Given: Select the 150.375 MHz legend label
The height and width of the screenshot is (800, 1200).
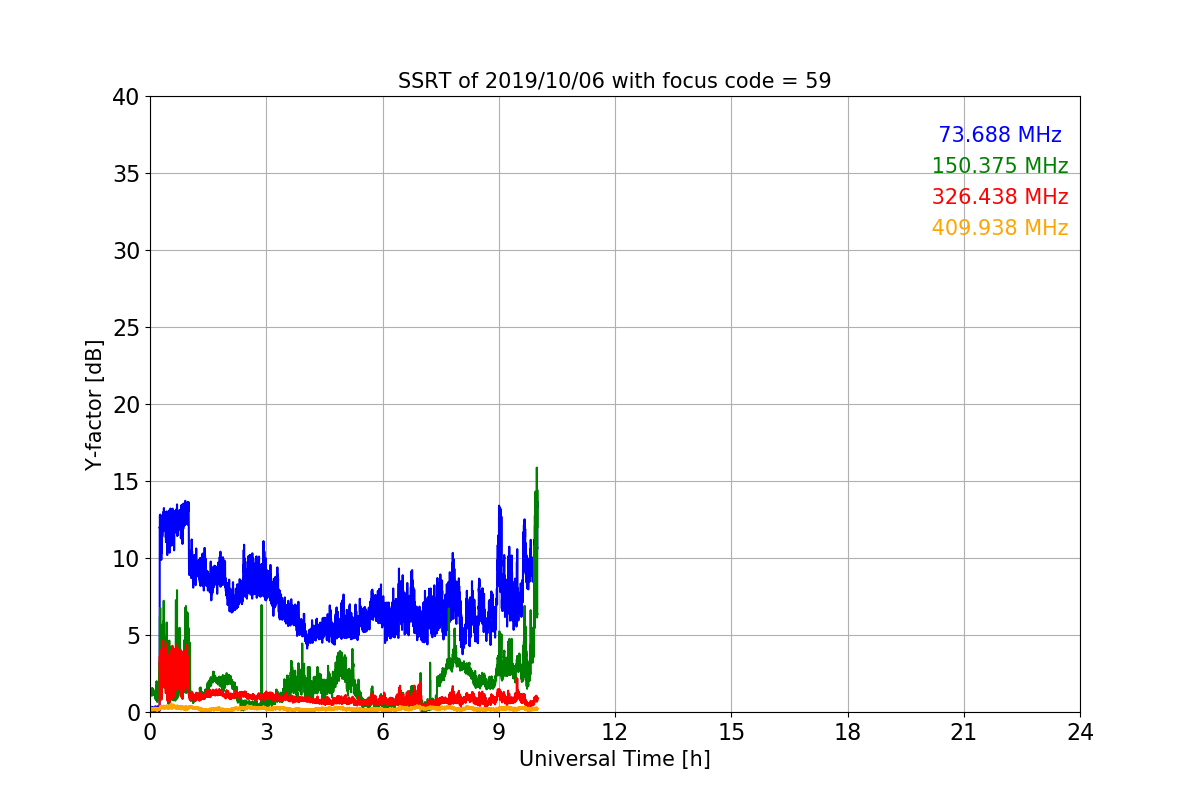Looking at the screenshot, I should [x=1000, y=166].
